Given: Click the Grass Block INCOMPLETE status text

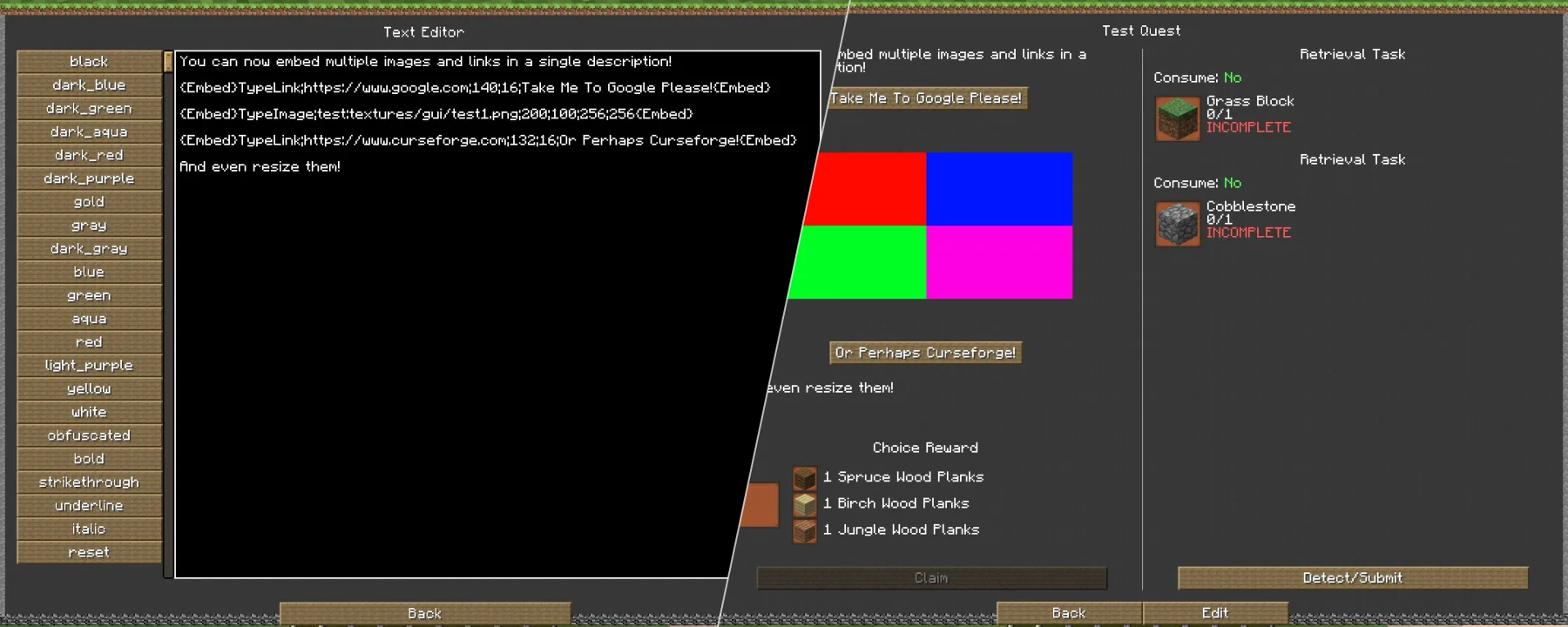Looking at the screenshot, I should [1248, 127].
